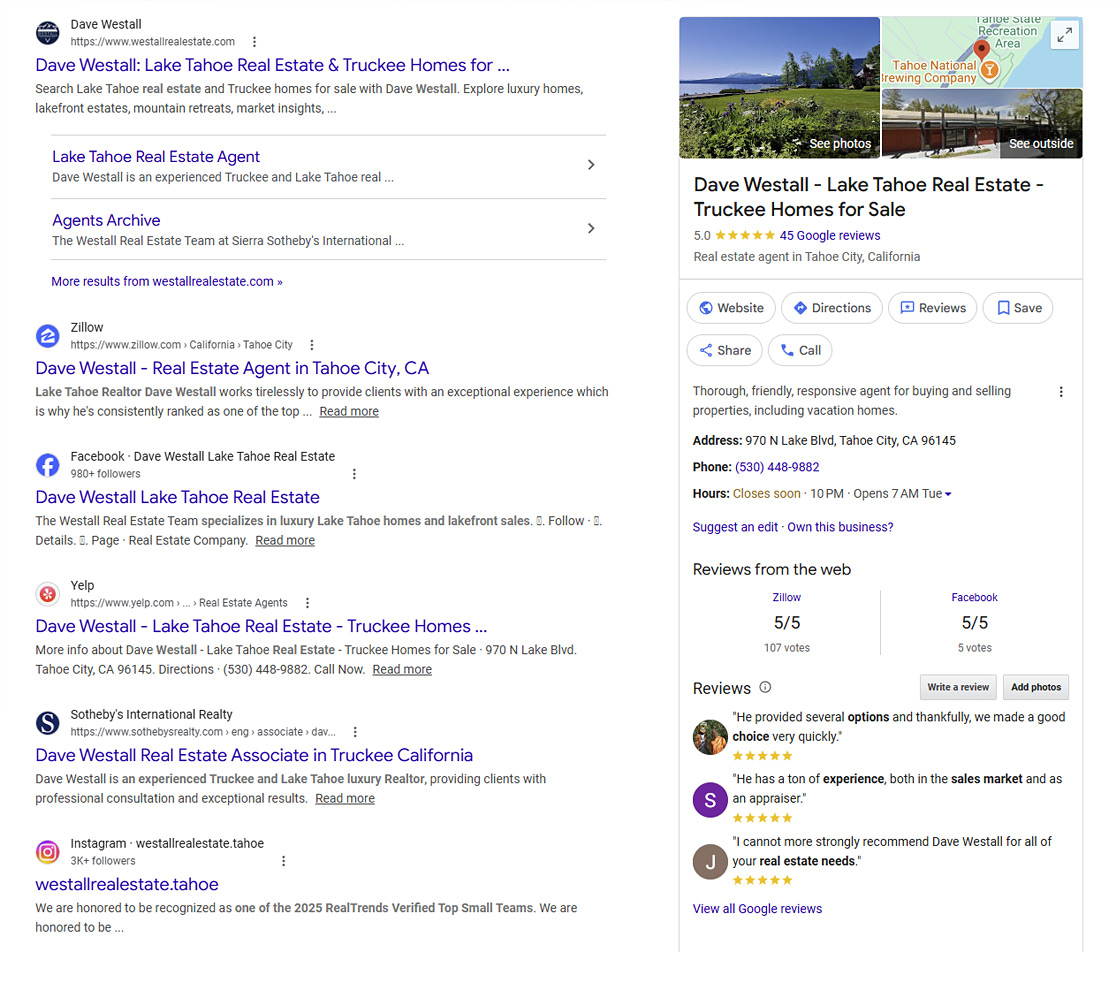Image resolution: width=1120 pixels, height=1008 pixels.
Task: Click Suggest an edit link
Action: click(x=735, y=527)
